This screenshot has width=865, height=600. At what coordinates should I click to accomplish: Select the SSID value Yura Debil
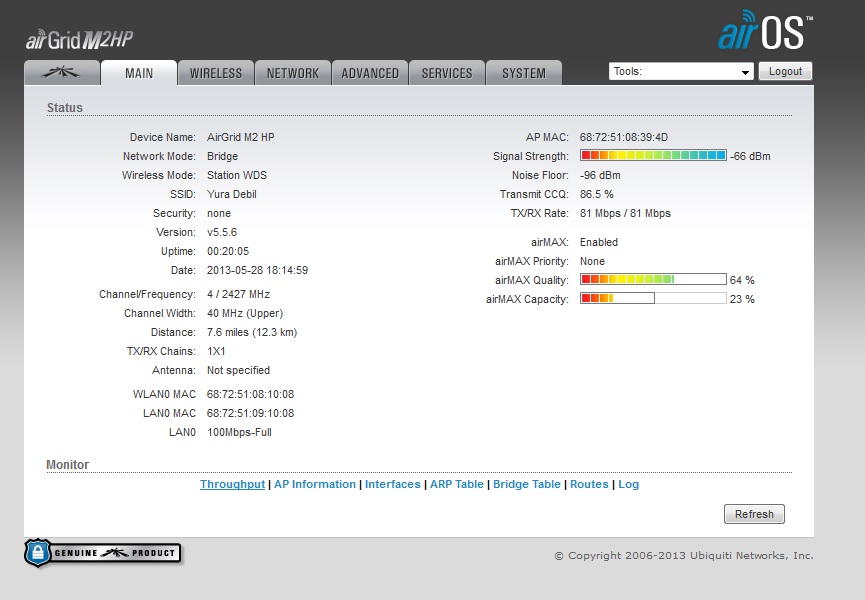232,194
